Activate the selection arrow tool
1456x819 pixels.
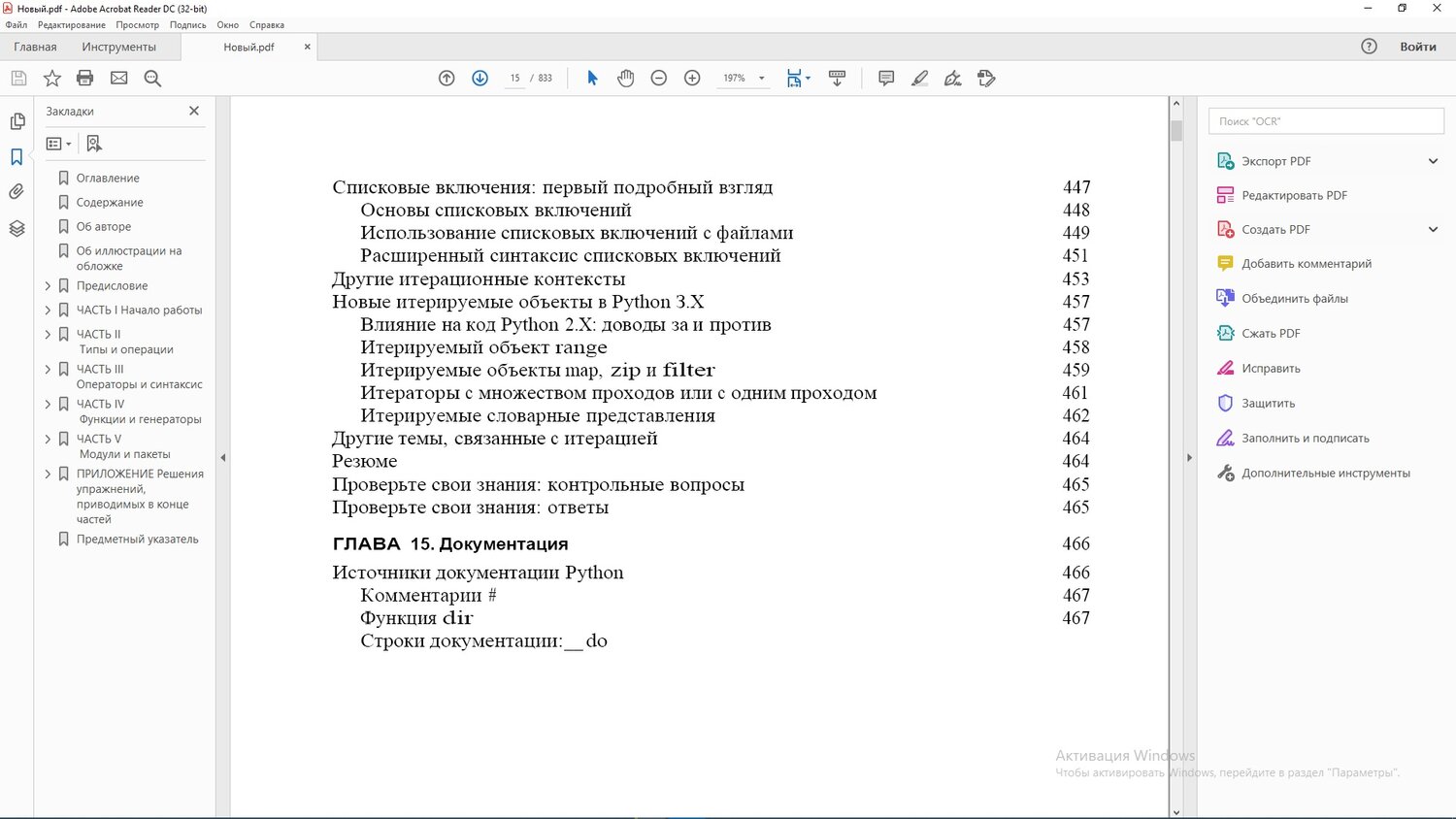pos(592,79)
